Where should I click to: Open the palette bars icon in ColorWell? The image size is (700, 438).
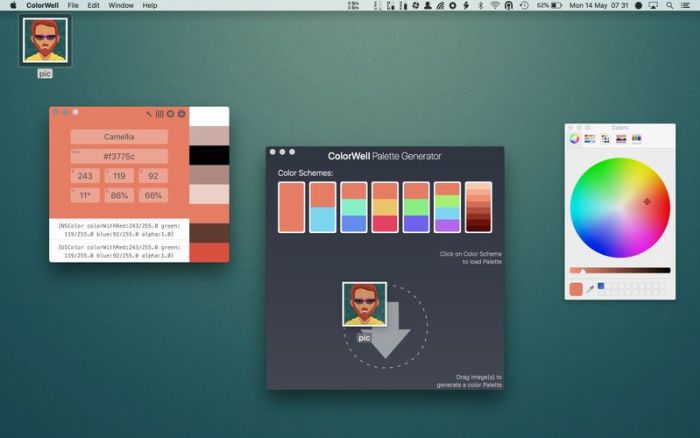(x=159, y=114)
